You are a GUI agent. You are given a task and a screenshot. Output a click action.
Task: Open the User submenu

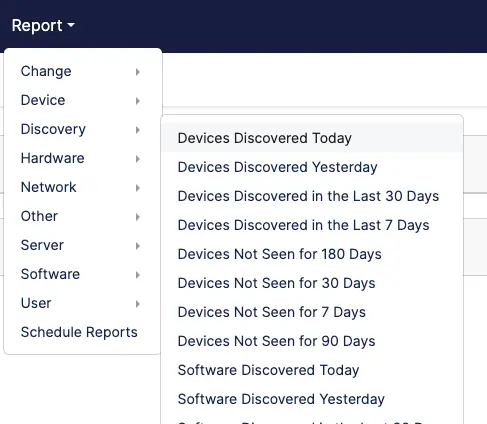point(83,303)
